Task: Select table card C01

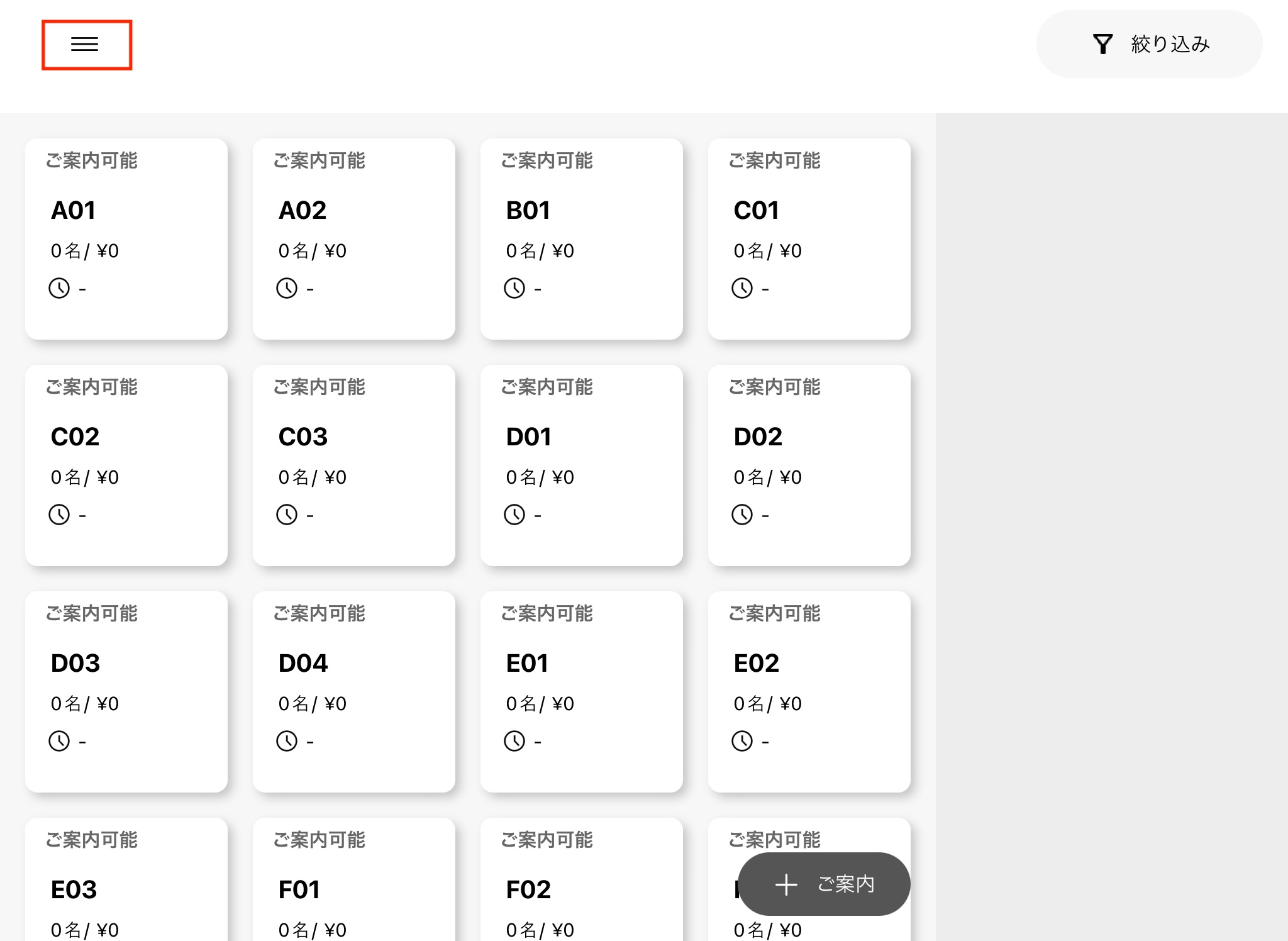Action: pos(809,239)
